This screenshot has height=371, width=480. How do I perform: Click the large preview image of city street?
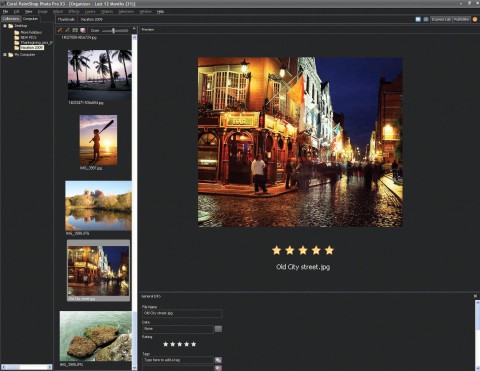300,142
